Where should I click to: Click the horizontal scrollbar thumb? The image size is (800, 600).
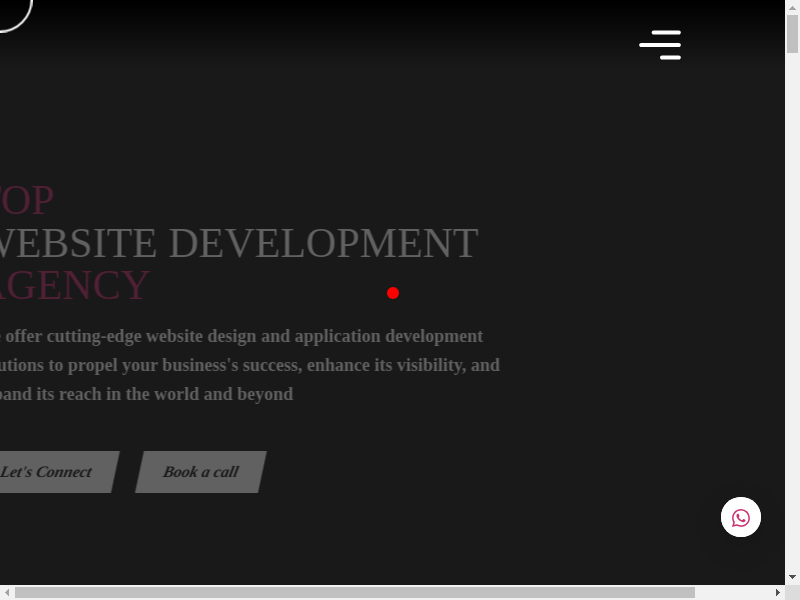(x=350, y=592)
